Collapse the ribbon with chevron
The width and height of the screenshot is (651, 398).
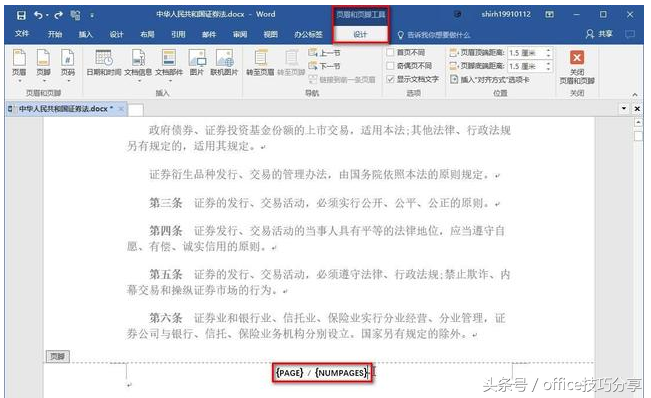[x=635, y=95]
